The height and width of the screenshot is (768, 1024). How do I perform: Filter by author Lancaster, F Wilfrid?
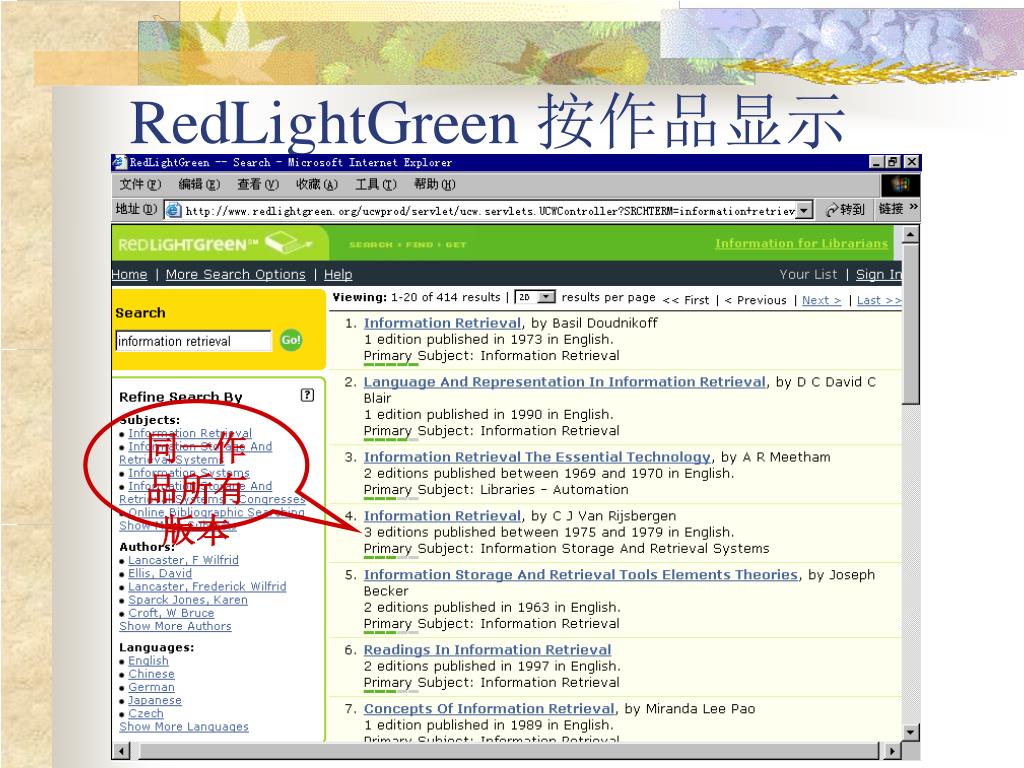pyautogui.click(x=184, y=560)
